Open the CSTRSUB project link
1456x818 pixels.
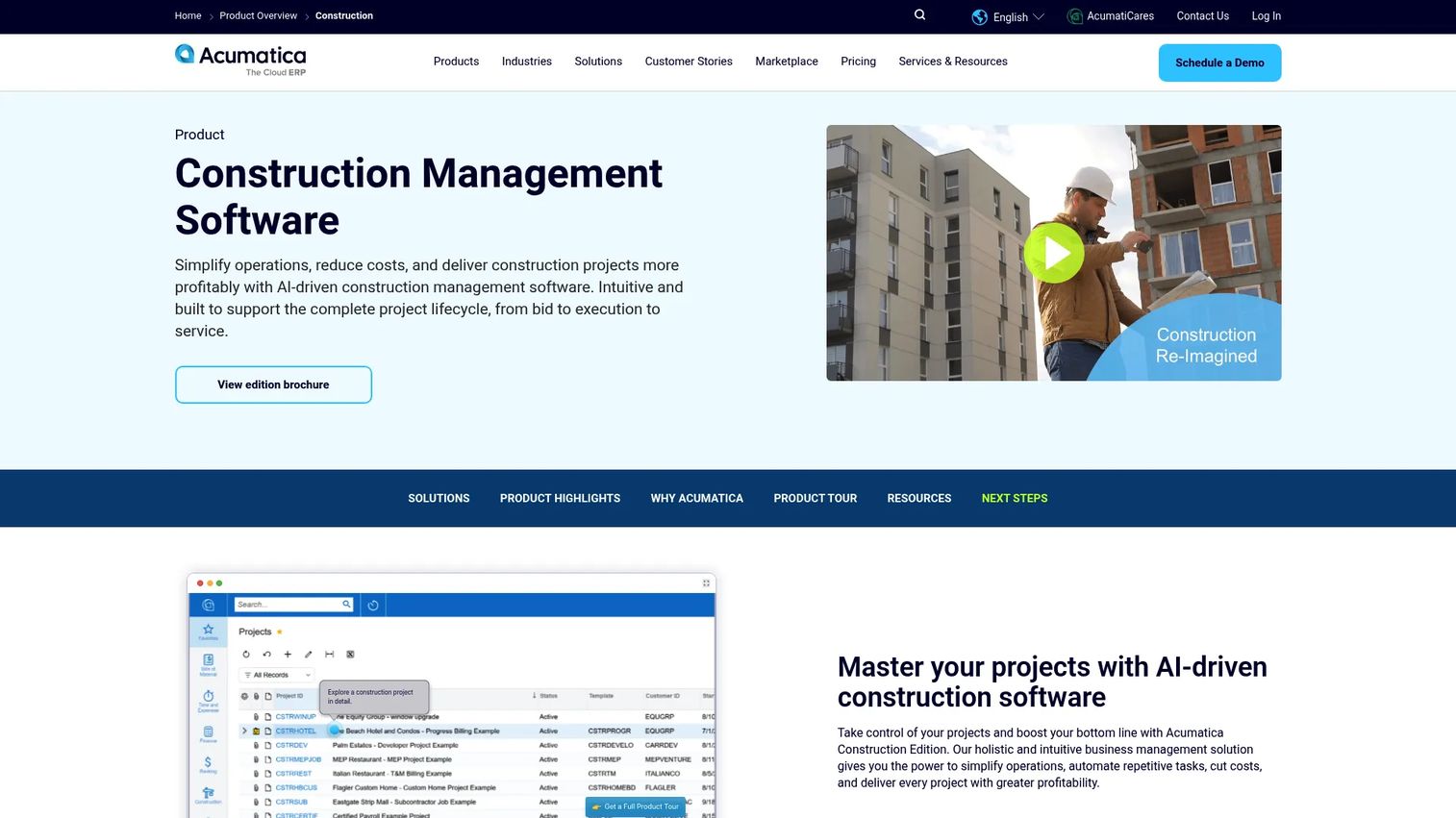(291, 802)
